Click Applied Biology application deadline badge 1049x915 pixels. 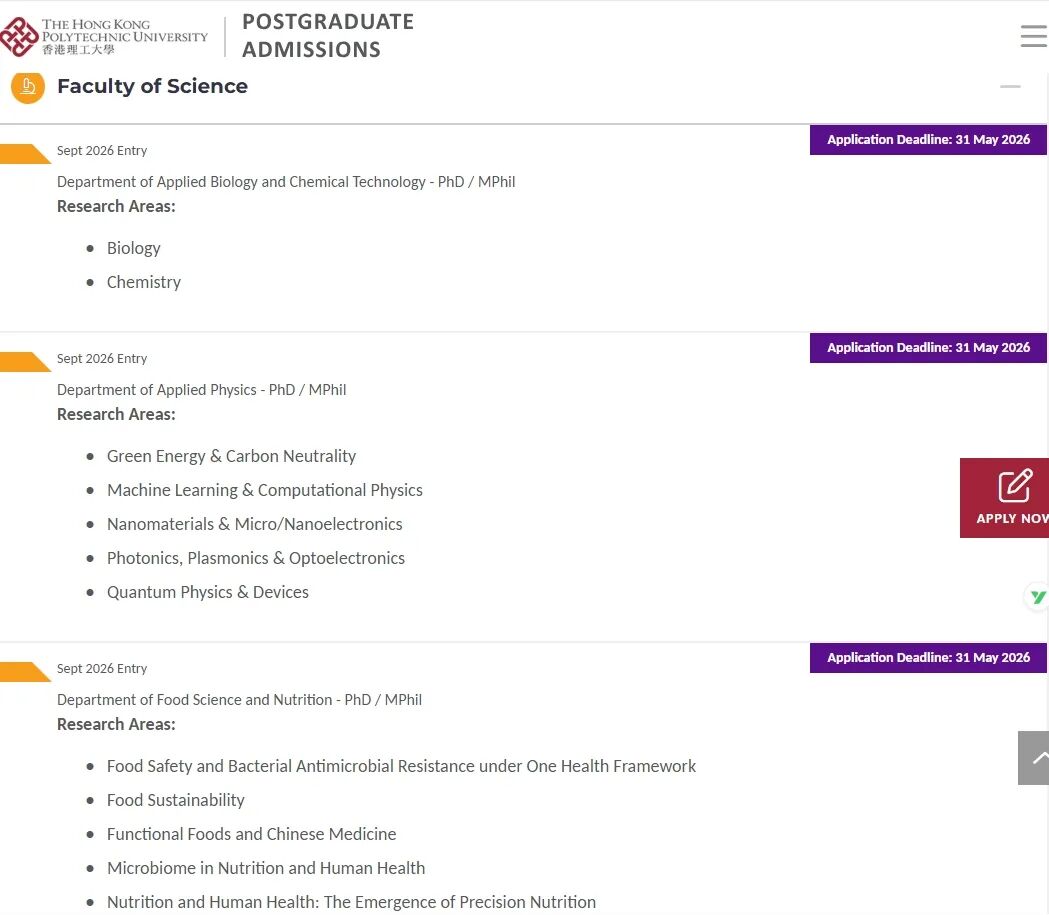[x=928, y=140]
